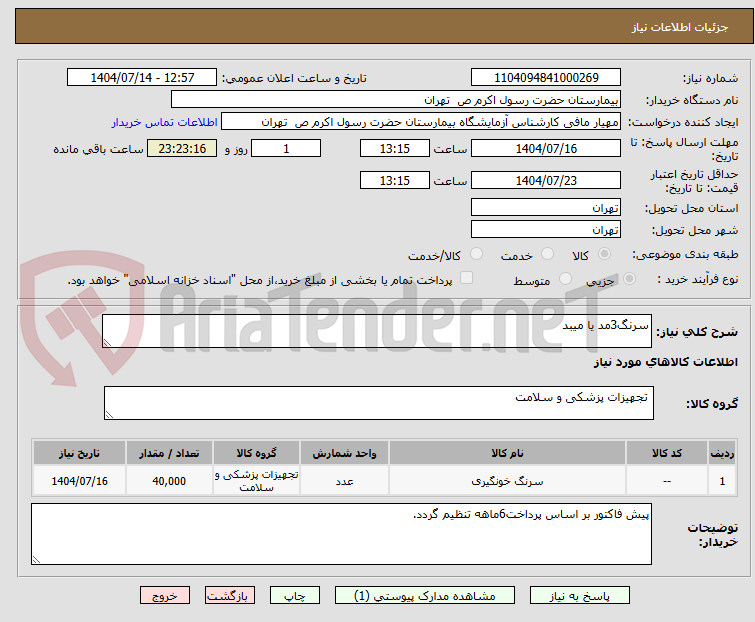
Task: Click announcement date field 1404/07/14 - 12:57
Action: click(142, 77)
